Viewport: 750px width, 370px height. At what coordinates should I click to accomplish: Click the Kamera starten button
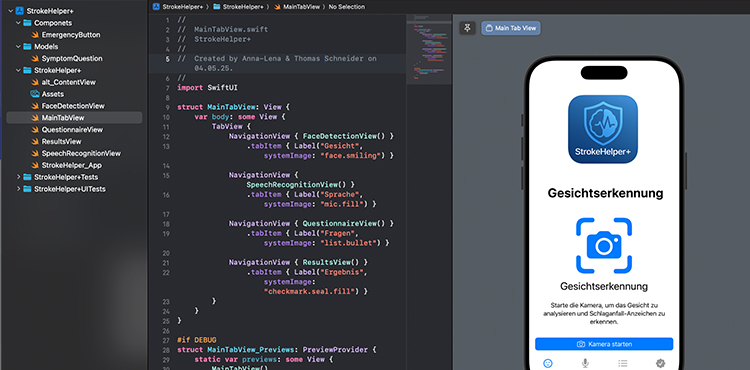[604, 344]
